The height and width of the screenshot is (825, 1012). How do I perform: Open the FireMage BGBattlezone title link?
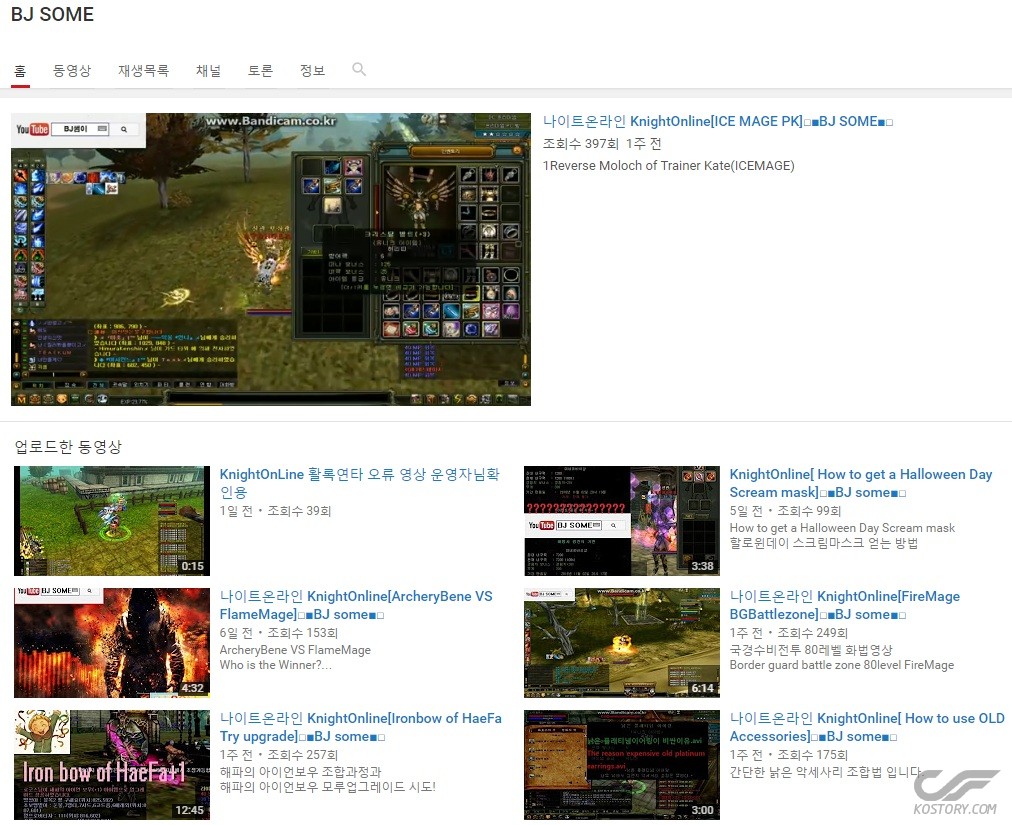pos(845,605)
